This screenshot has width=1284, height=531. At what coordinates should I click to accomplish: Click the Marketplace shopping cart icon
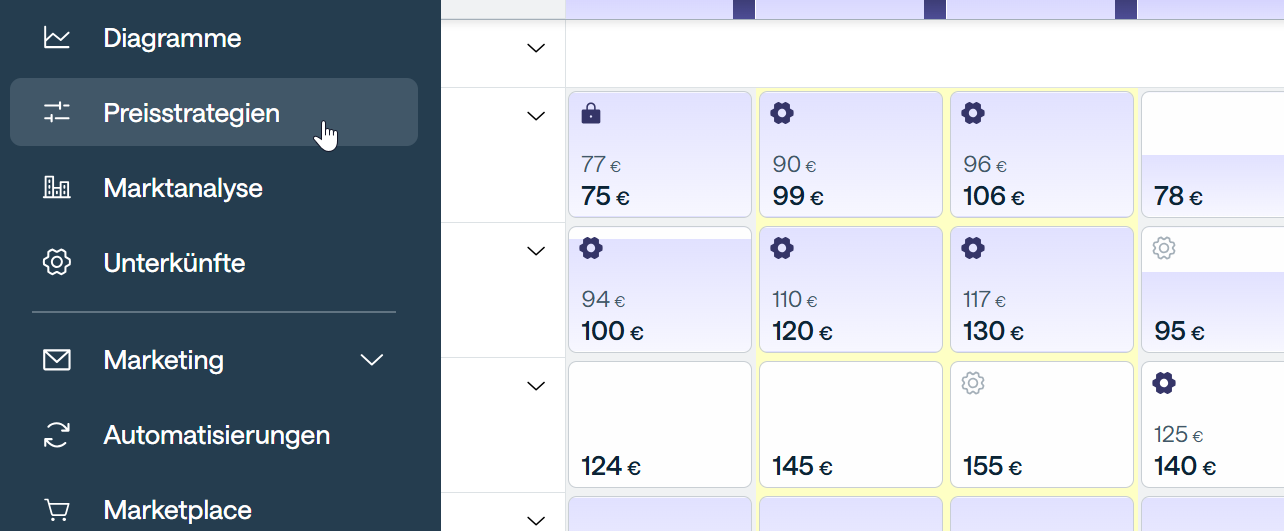coord(57,510)
